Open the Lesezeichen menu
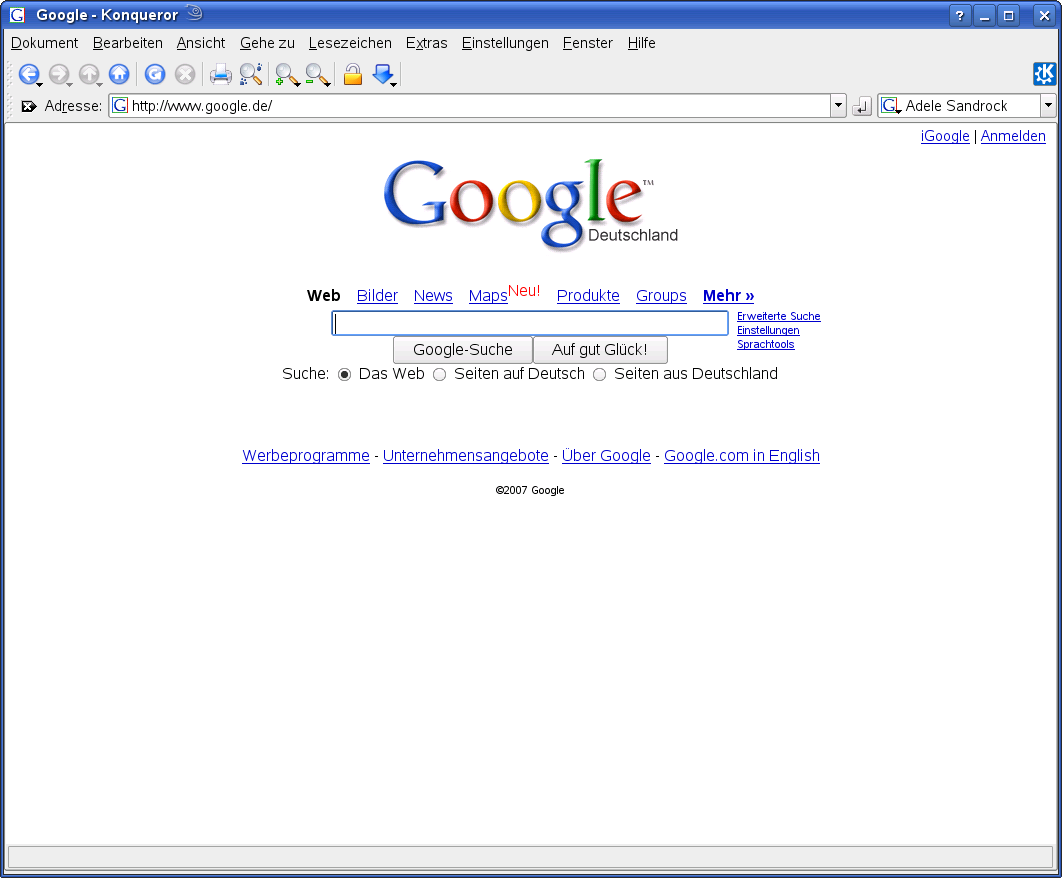1062x878 pixels. 349,43
